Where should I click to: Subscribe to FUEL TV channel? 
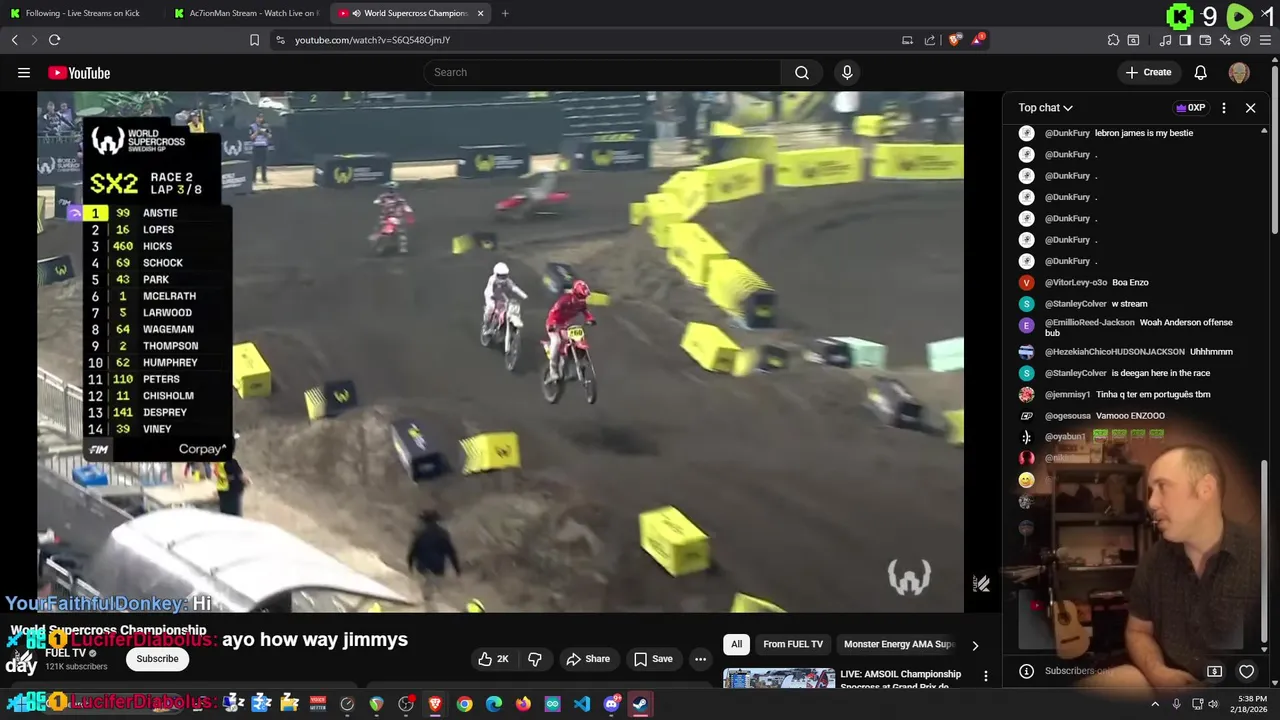[x=157, y=659]
